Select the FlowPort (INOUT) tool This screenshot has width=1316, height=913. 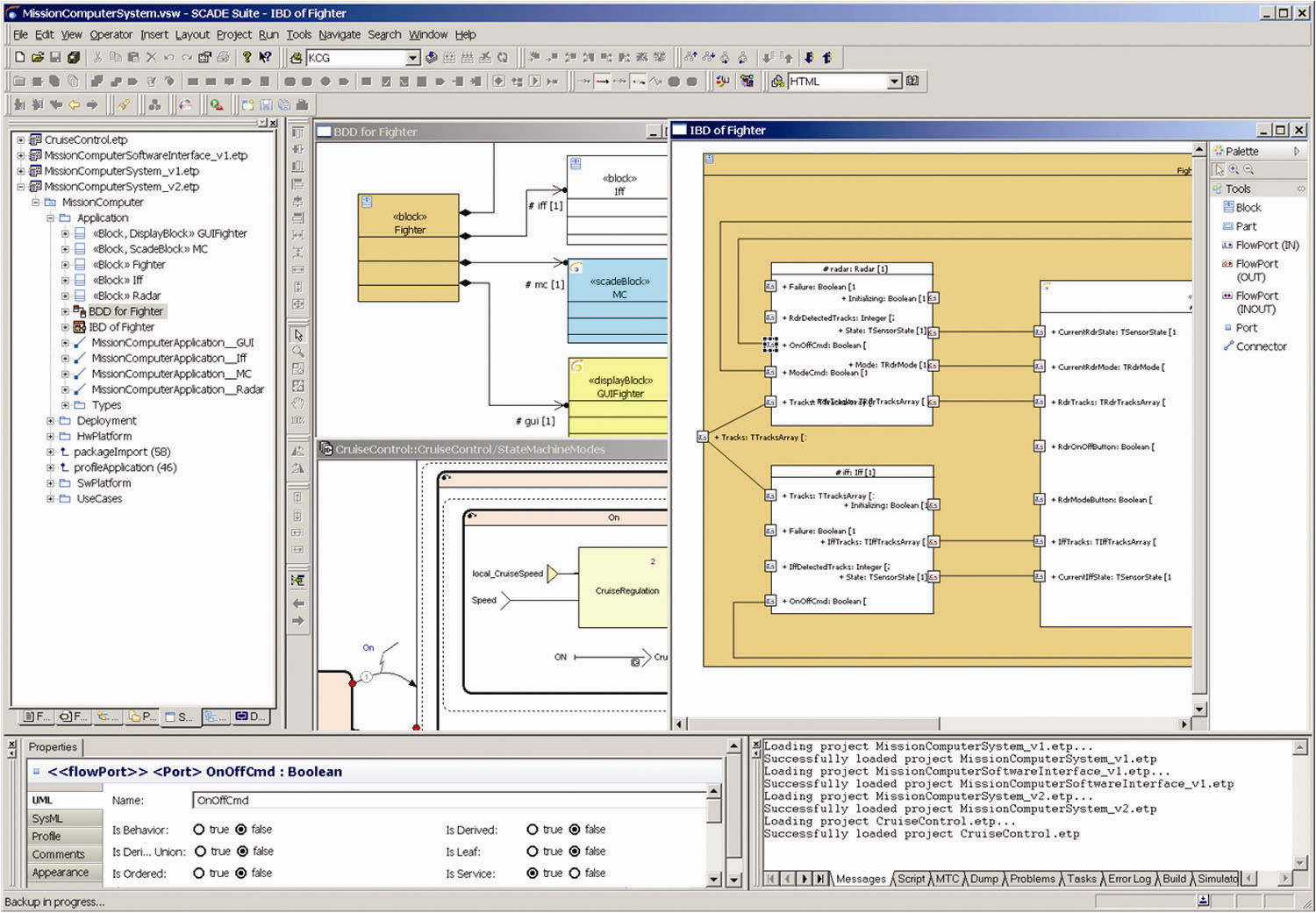point(1250,303)
